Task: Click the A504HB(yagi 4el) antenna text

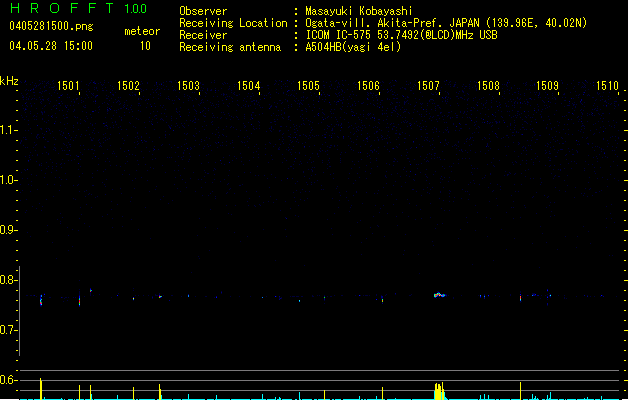Action: [353, 47]
